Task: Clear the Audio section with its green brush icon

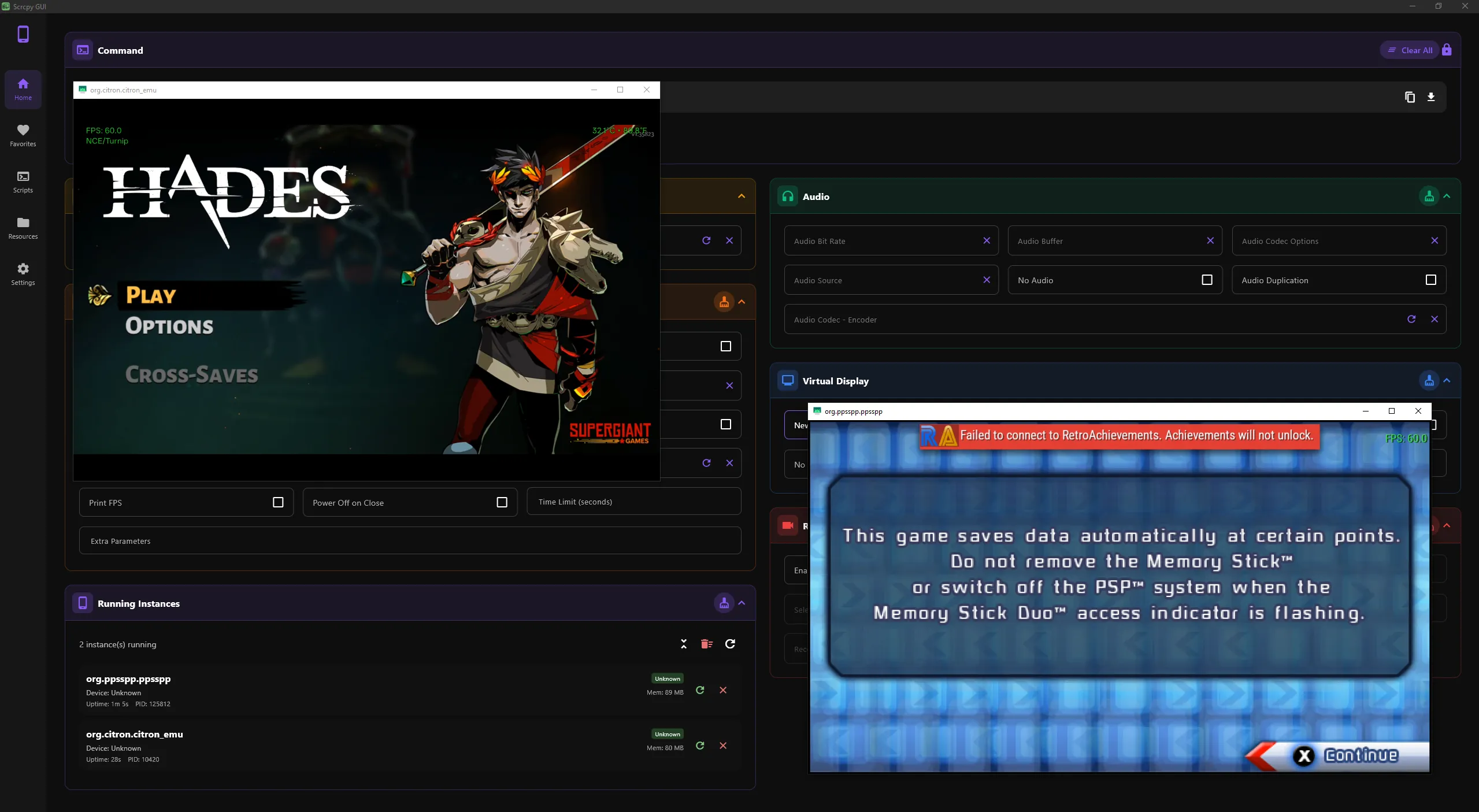Action: [1429, 196]
